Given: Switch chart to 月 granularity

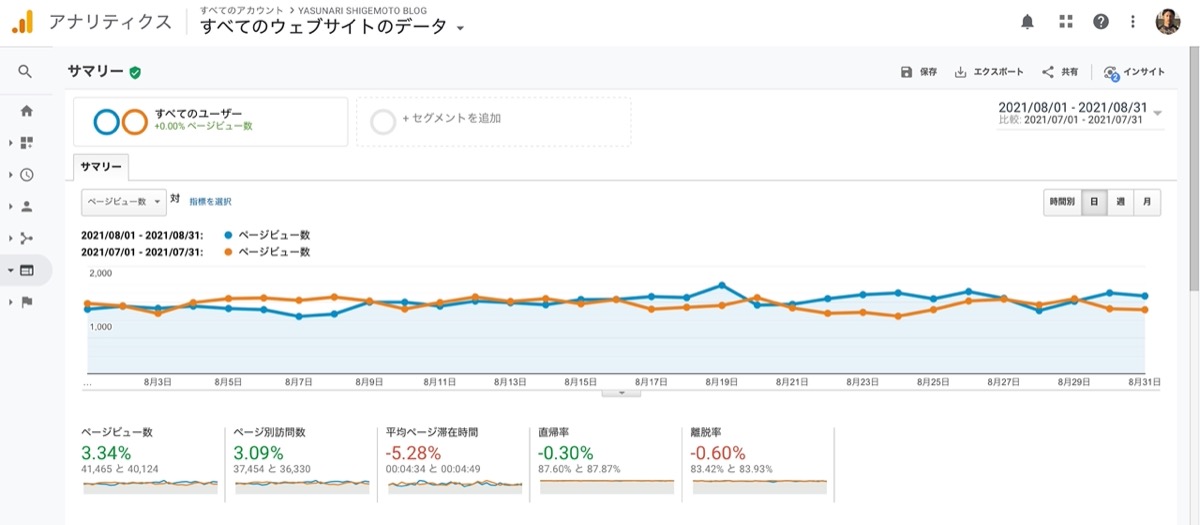Looking at the screenshot, I should coord(1147,201).
